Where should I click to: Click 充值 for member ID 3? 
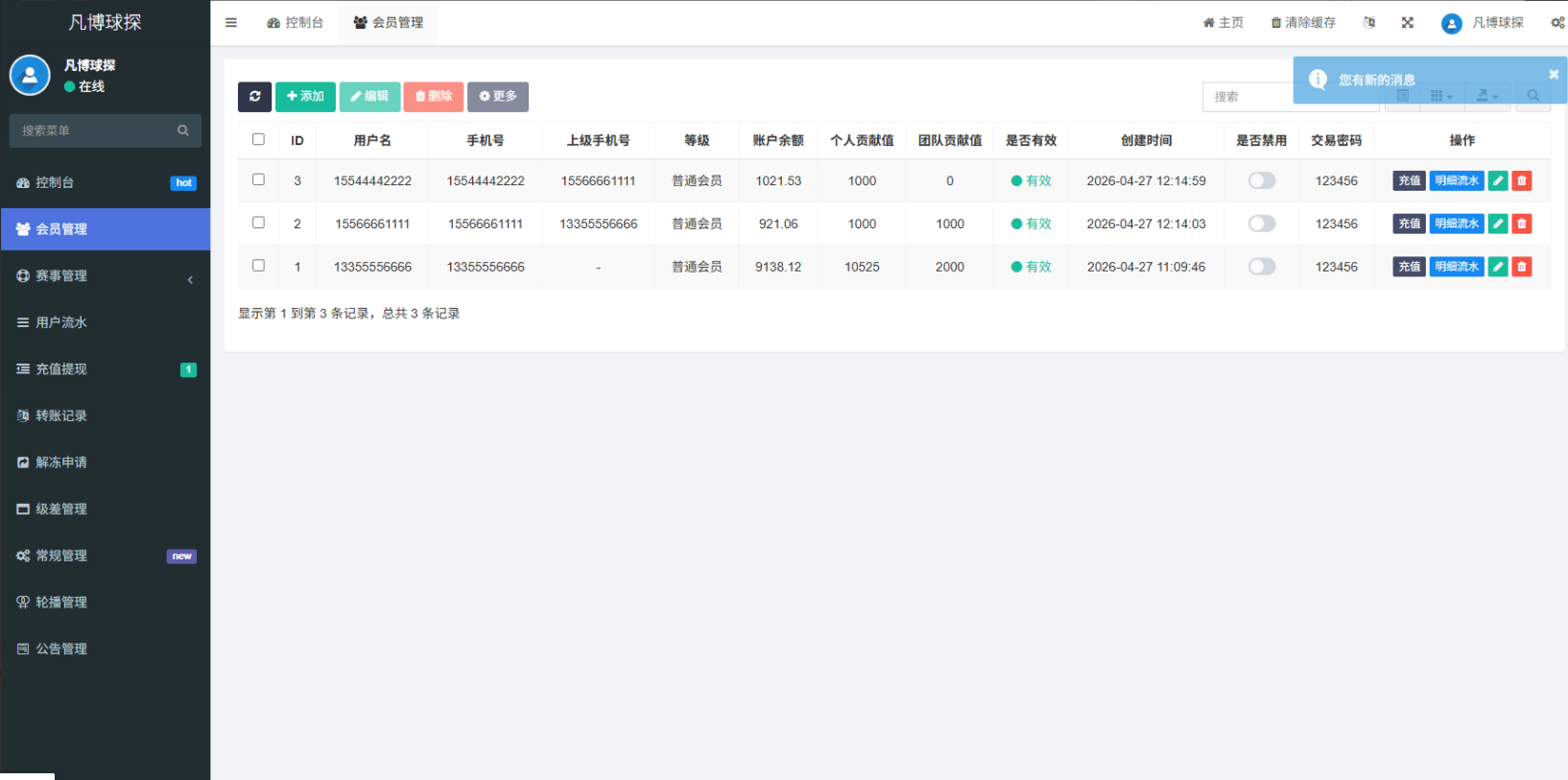pos(1409,180)
